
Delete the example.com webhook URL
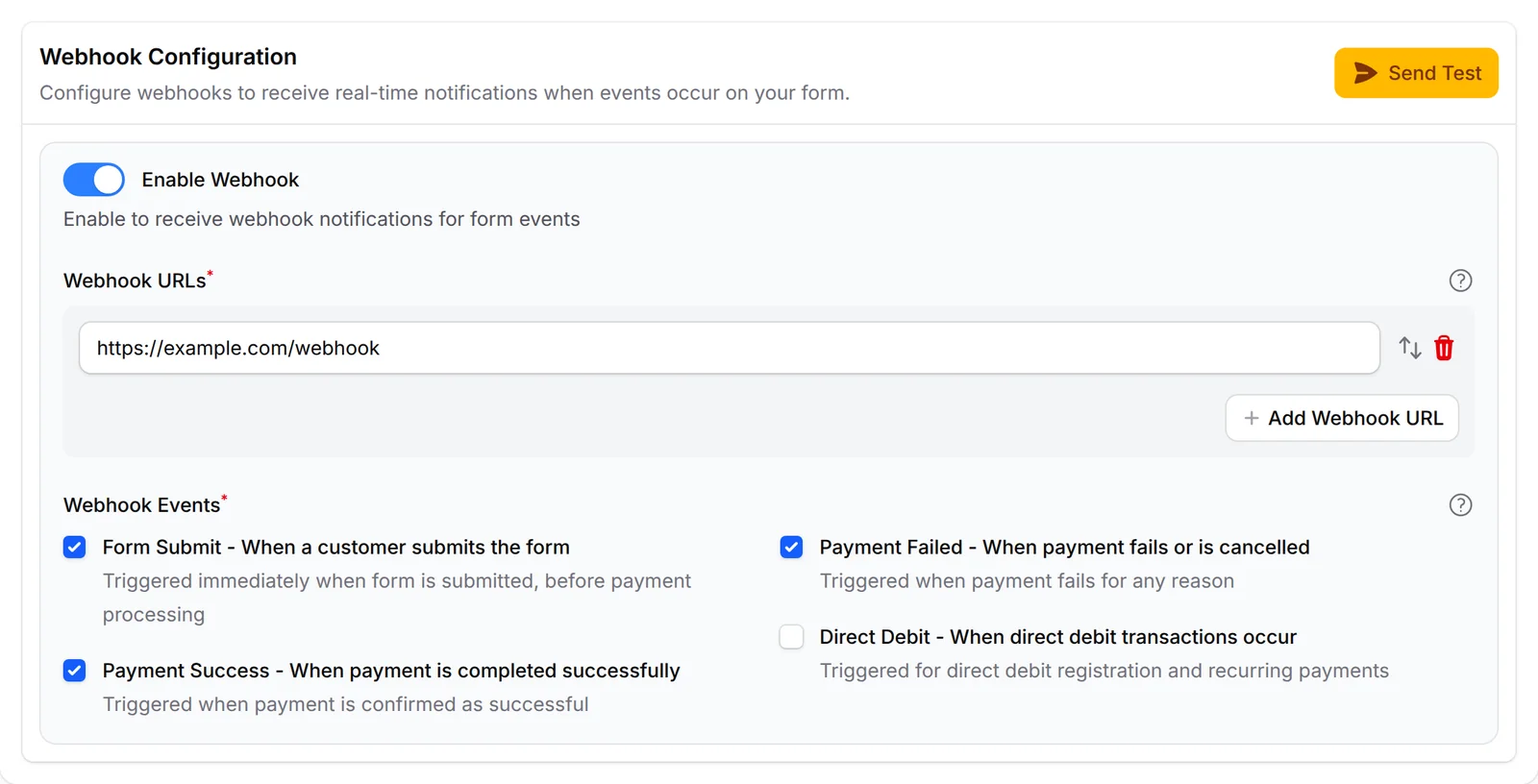[1444, 348]
